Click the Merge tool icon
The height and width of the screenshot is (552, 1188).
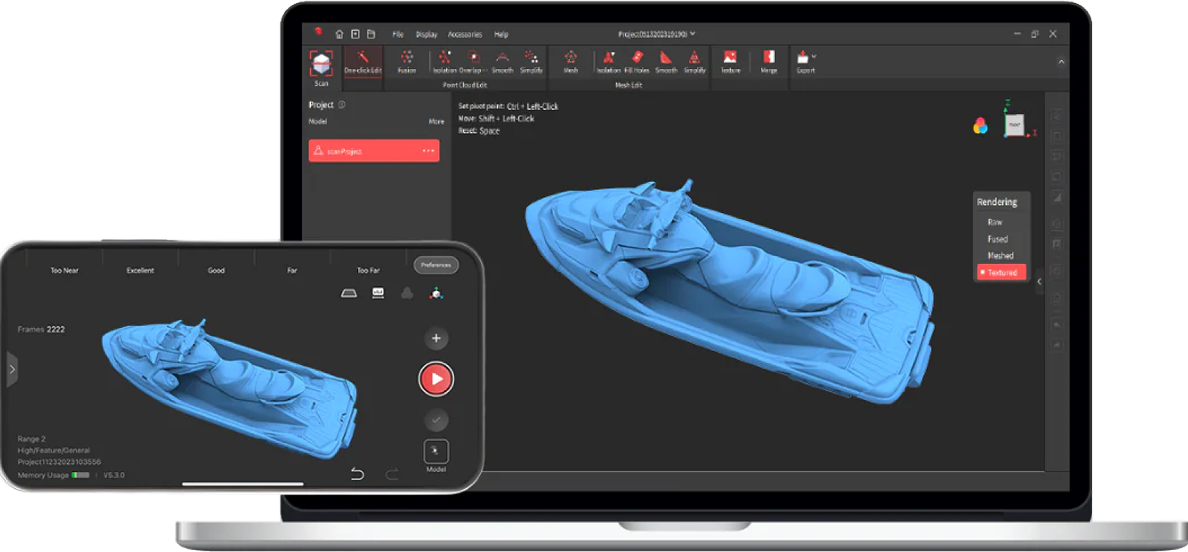point(768,60)
